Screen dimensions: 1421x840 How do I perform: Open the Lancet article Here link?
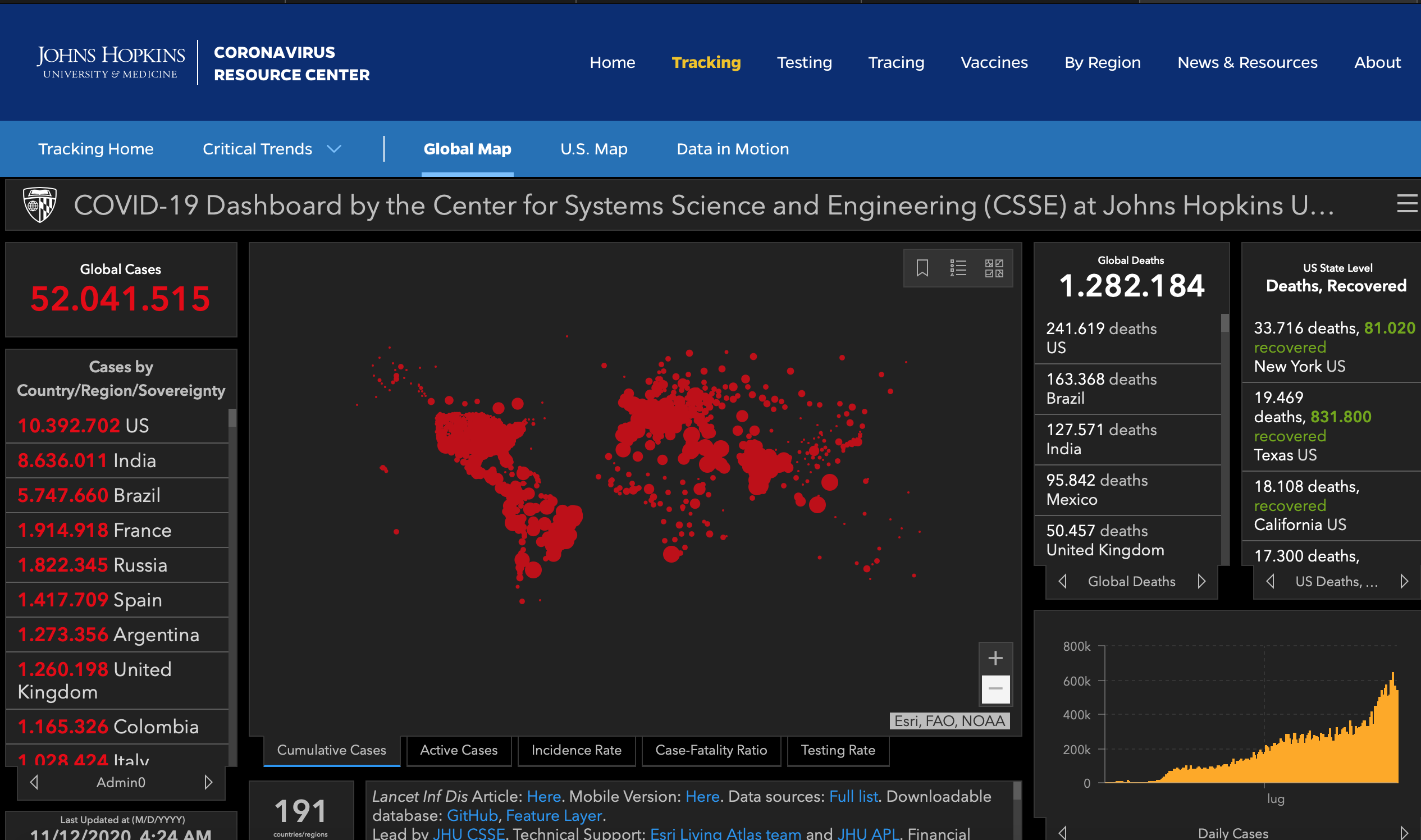[544, 796]
